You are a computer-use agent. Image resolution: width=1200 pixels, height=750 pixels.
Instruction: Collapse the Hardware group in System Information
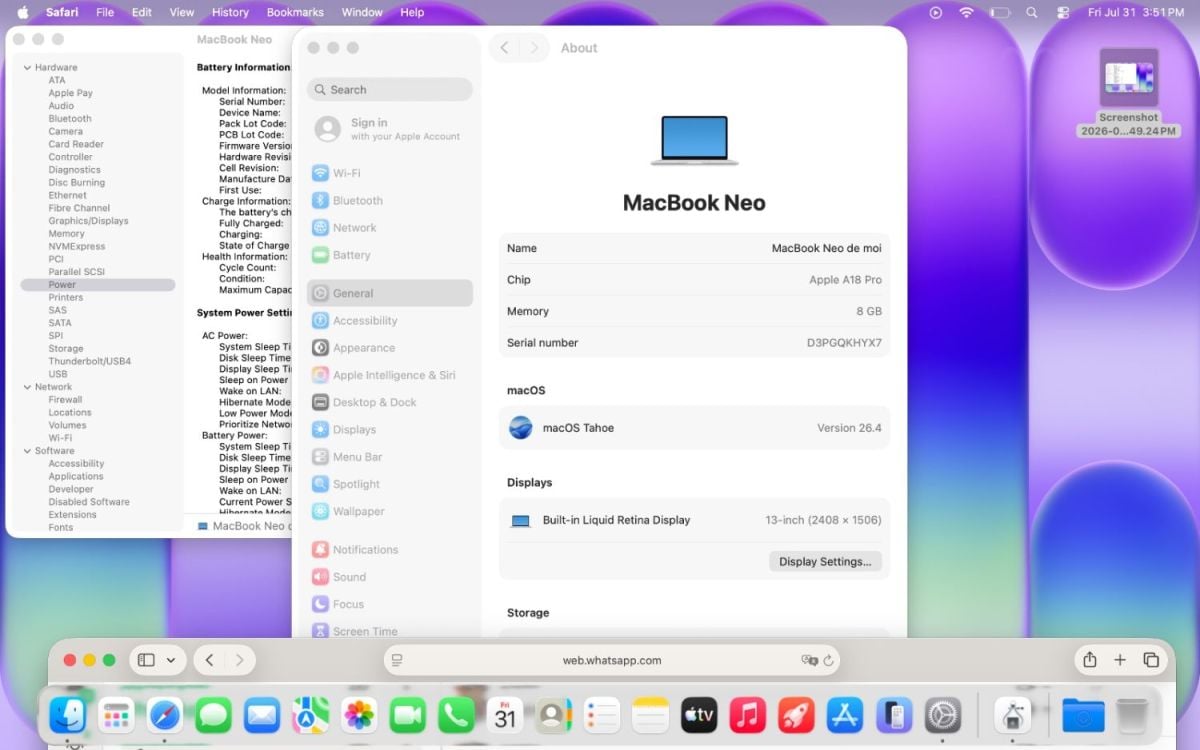(x=27, y=68)
